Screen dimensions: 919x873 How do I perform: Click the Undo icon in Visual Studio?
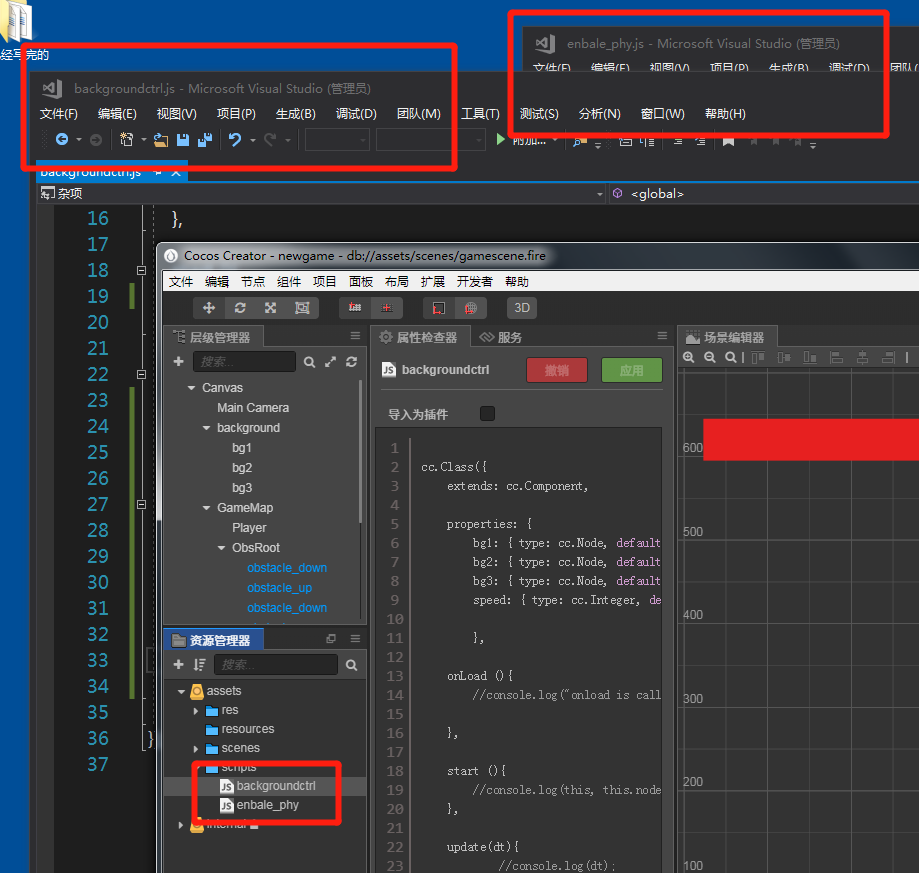[x=235, y=140]
